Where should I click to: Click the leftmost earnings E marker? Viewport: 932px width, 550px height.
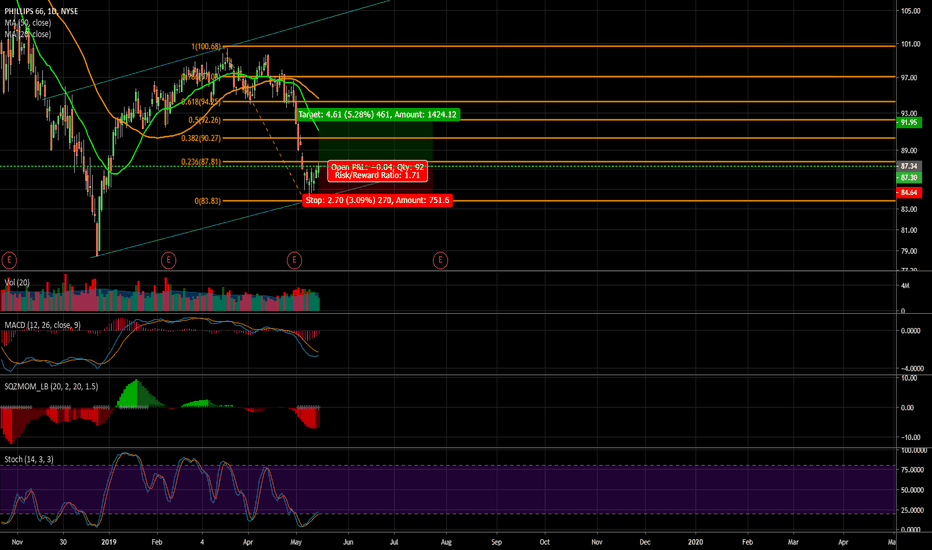(9, 260)
